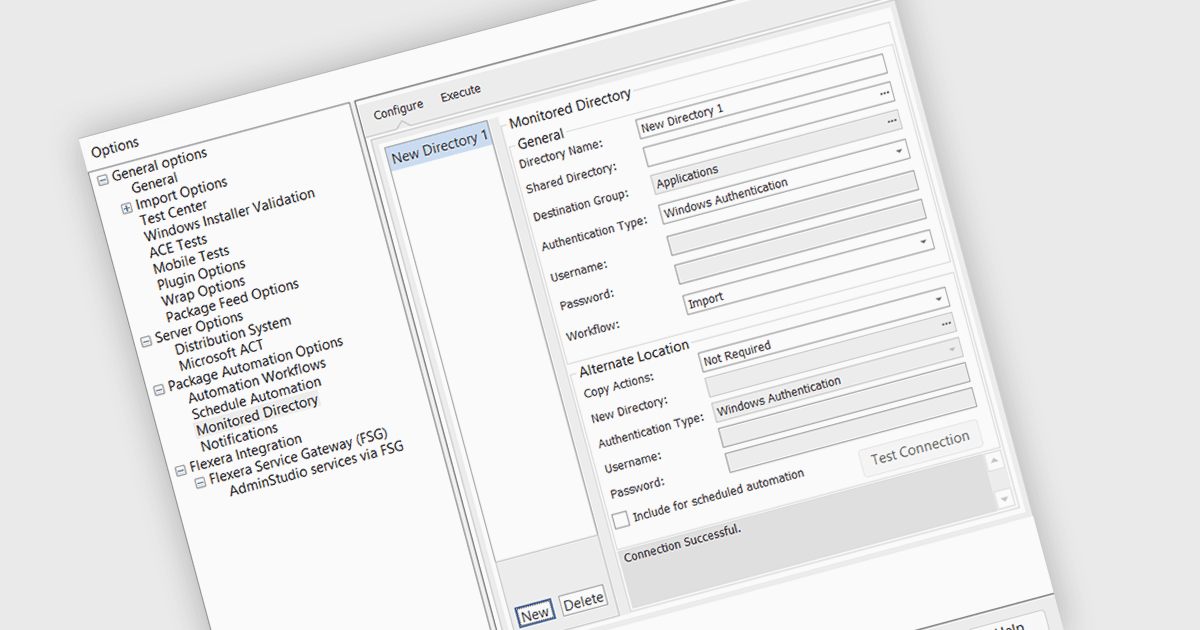The image size is (1200, 630).
Task: Select Monitored Directory in the tree
Action: pyautogui.click(x=257, y=414)
